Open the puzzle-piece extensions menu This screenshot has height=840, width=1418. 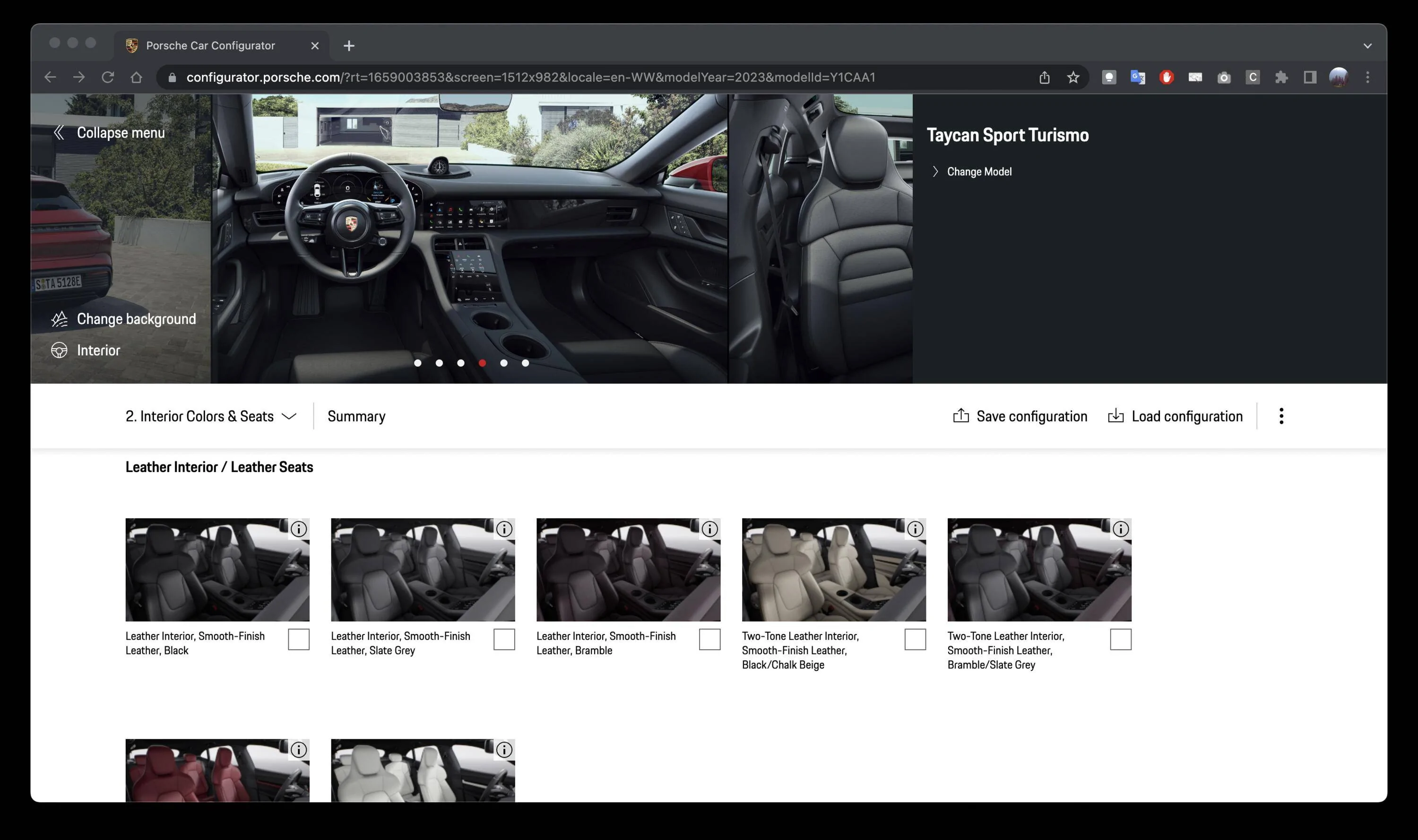[1281, 77]
